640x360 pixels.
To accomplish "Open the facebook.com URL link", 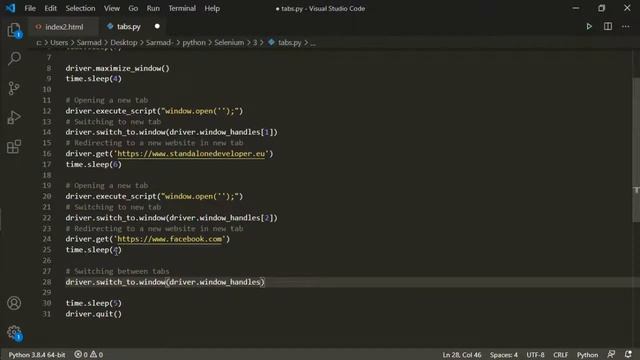I will click(x=169, y=239).
